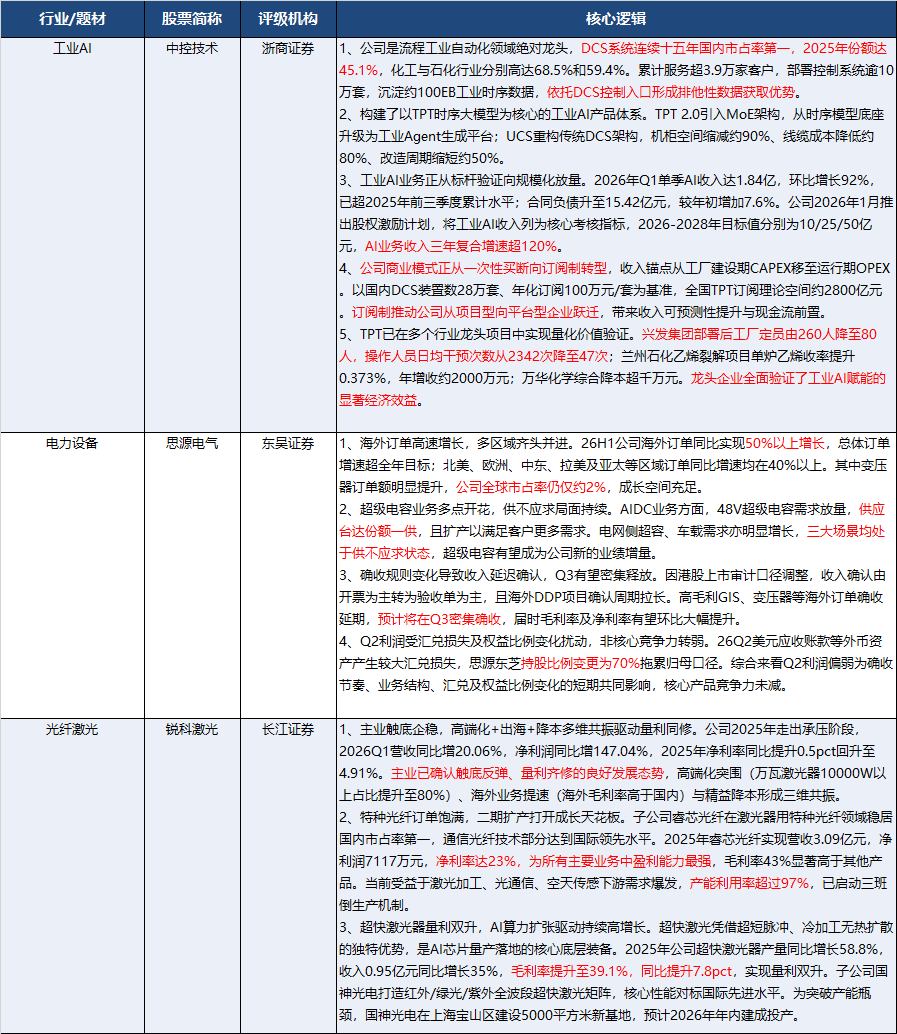Click the line starting 2、超级电容业务多点开花

click(x=612, y=509)
